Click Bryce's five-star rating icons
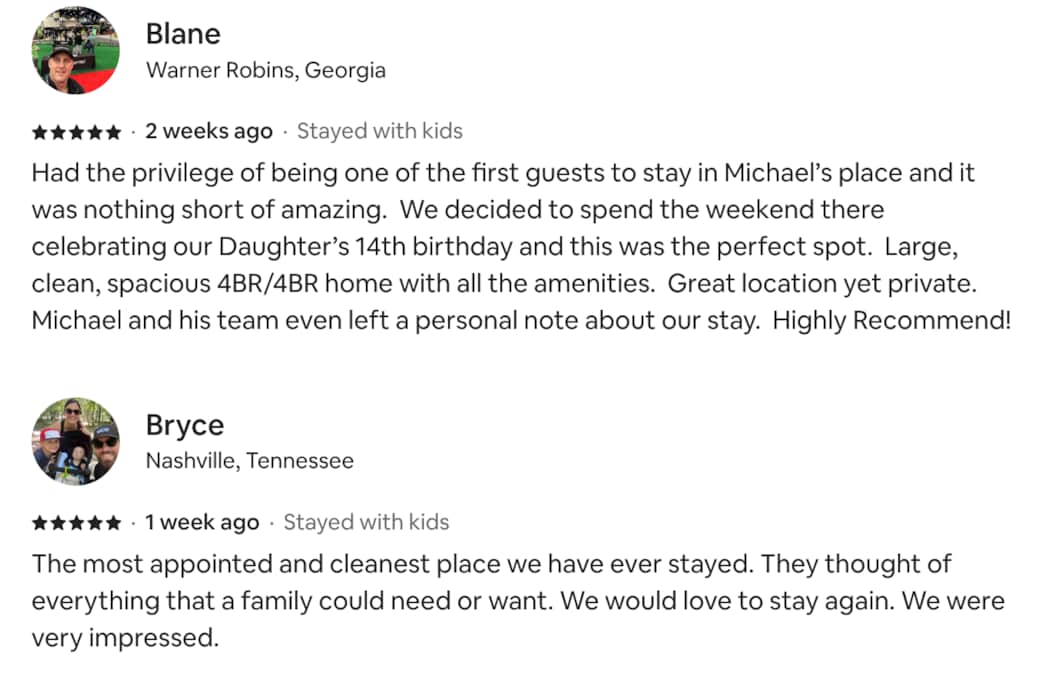This screenshot has width=1040, height=681. click(77, 523)
